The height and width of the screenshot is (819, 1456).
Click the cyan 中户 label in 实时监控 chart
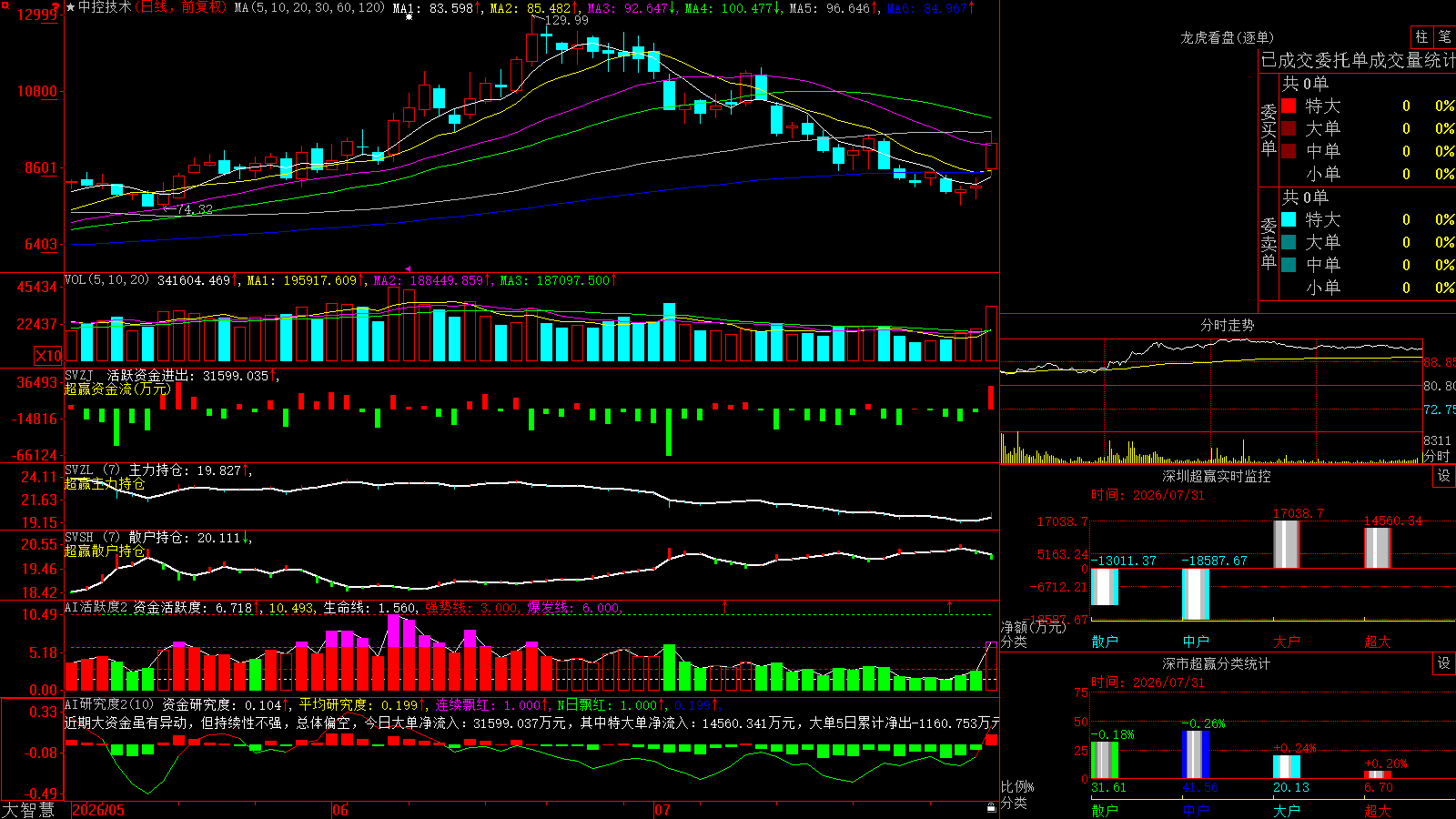(x=1196, y=642)
